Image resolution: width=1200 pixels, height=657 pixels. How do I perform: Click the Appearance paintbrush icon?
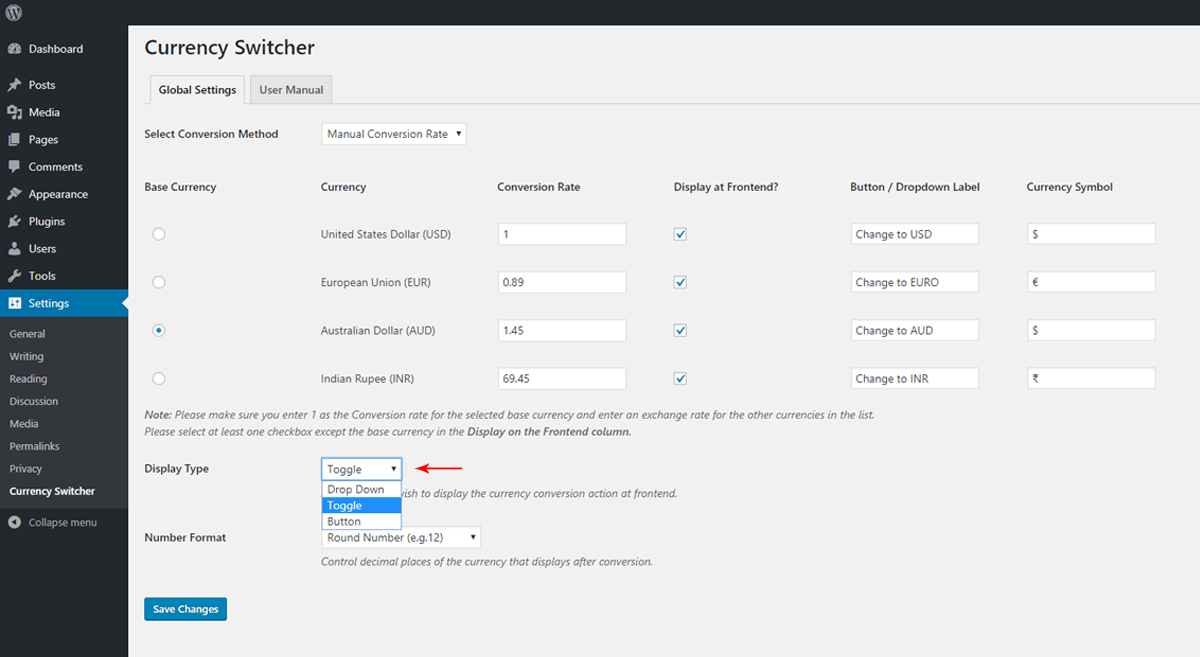click(14, 194)
